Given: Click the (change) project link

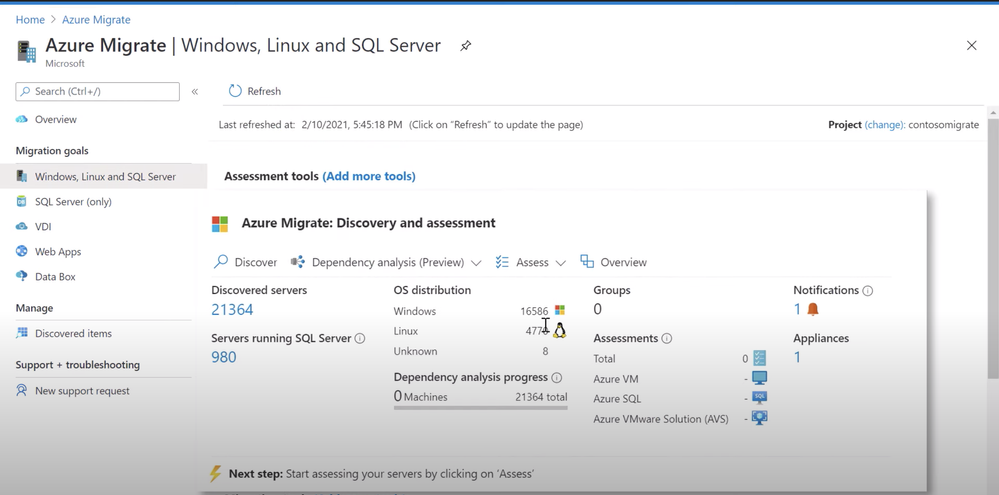Looking at the screenshot, I should tap(884, 125).
